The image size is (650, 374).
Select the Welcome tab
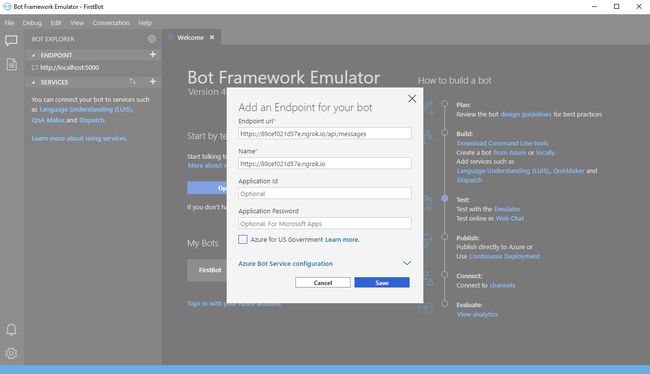[190, 37]
